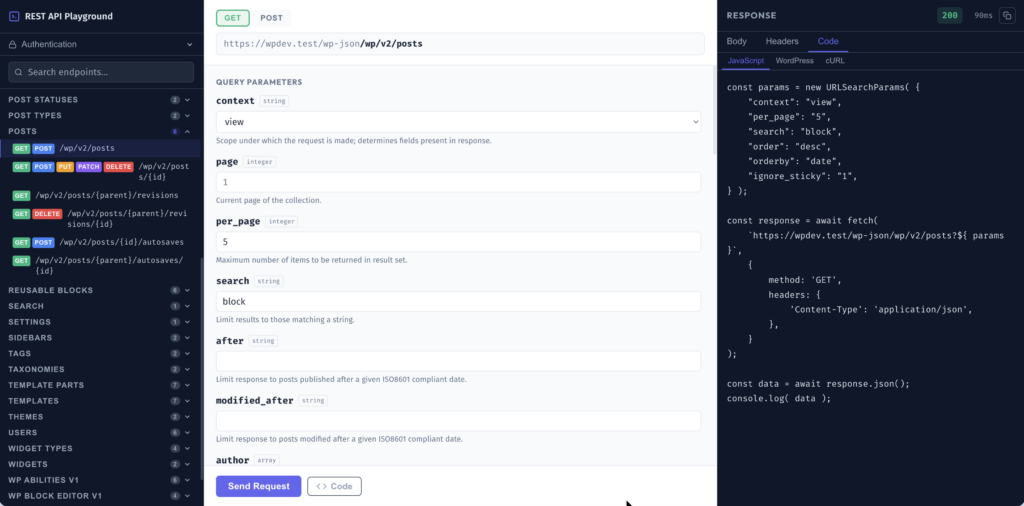This screenshot has width=1024, height=506.
Task: Select the WordPress code tab
Action: (794, 61)
